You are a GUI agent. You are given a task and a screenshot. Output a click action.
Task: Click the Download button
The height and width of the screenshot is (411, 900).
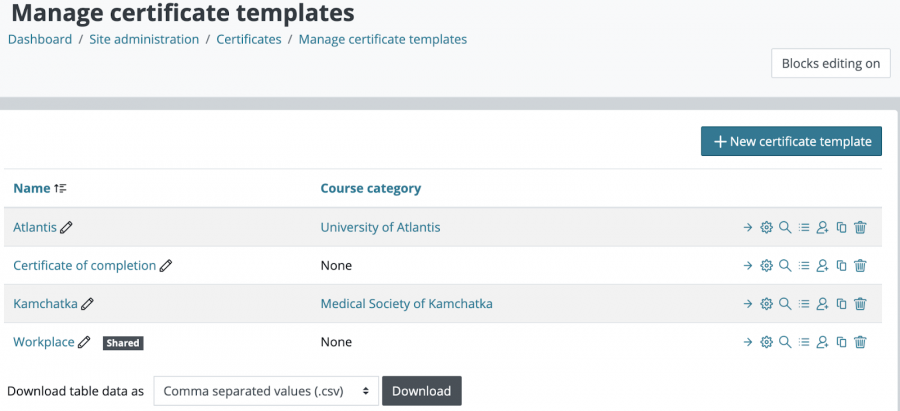[x=422, y=391]
